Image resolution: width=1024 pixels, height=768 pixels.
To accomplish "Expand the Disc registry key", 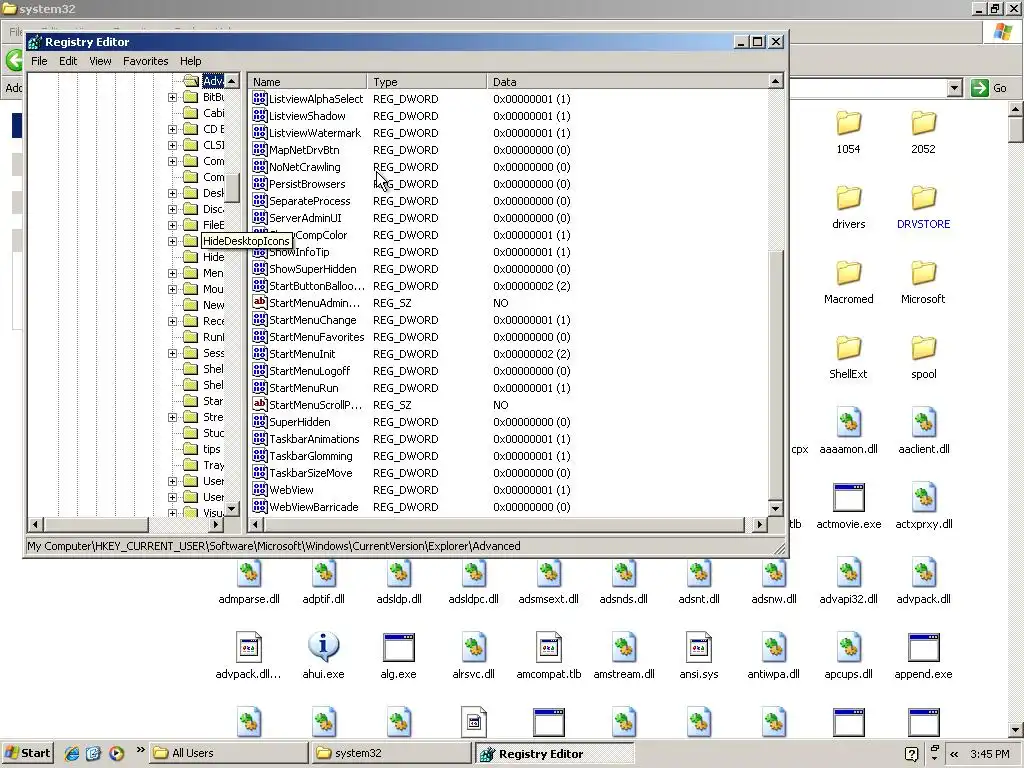I will coord(172,209).
